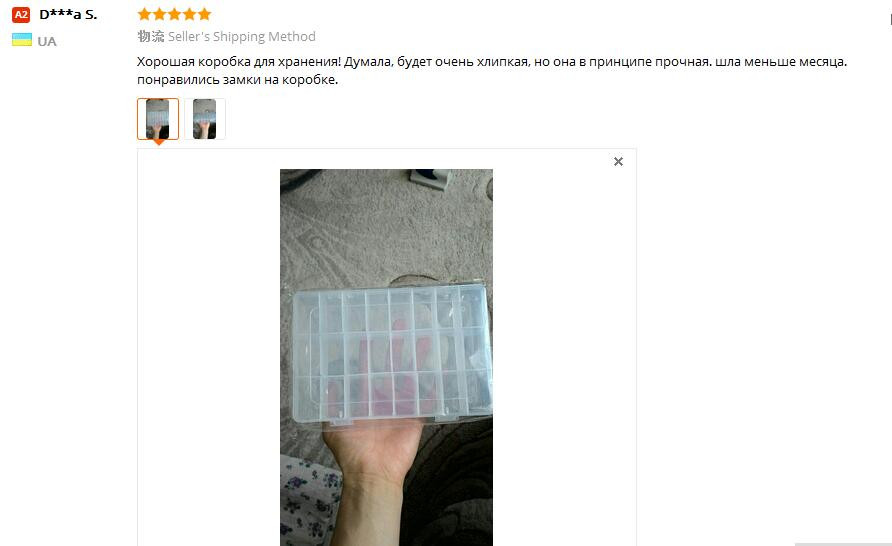Close the enlarged review photo
Screen dimensions: 892x546
618,162
